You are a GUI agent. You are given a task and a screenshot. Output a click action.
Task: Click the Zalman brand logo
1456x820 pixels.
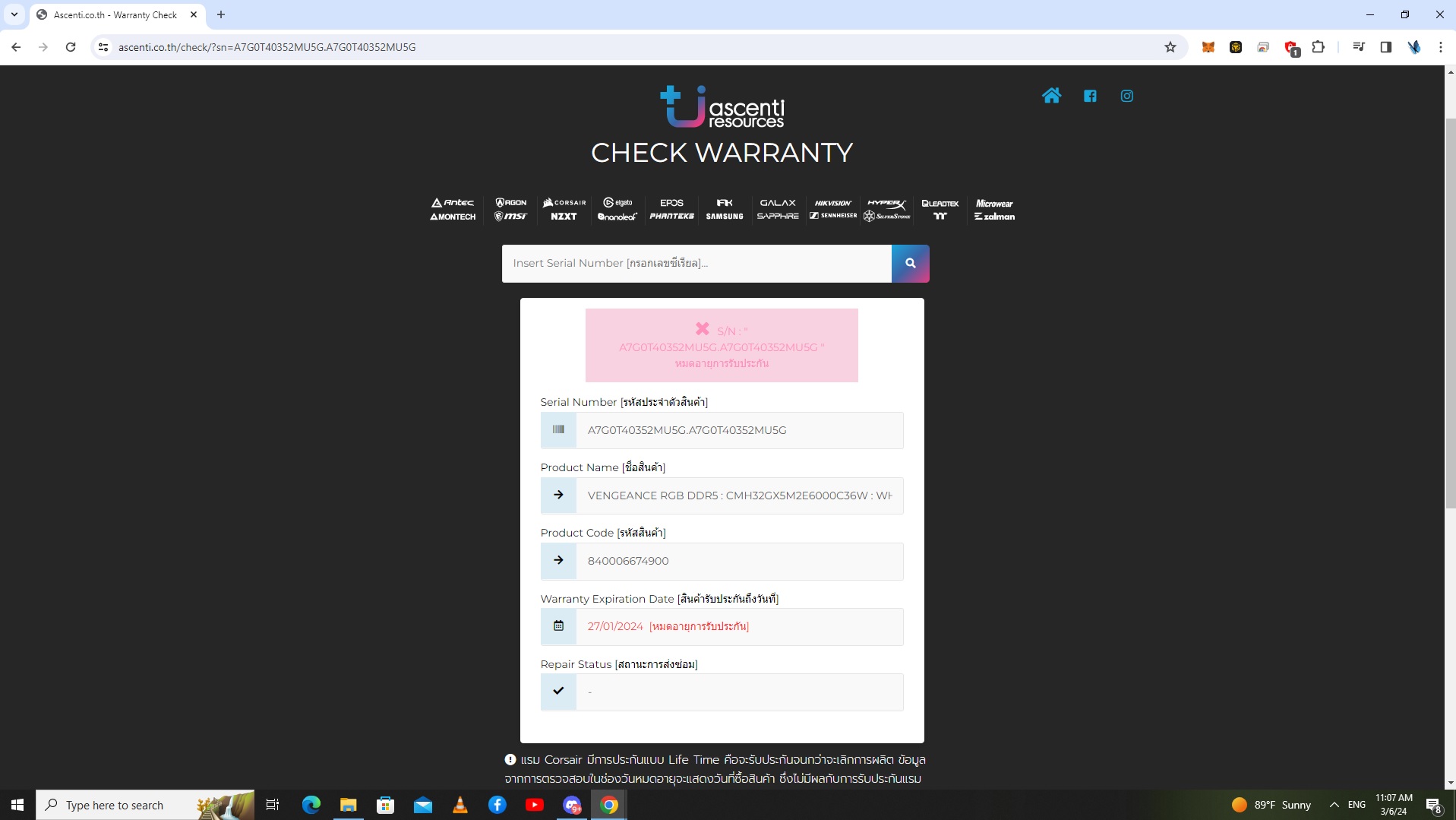(x=994, y=217)
